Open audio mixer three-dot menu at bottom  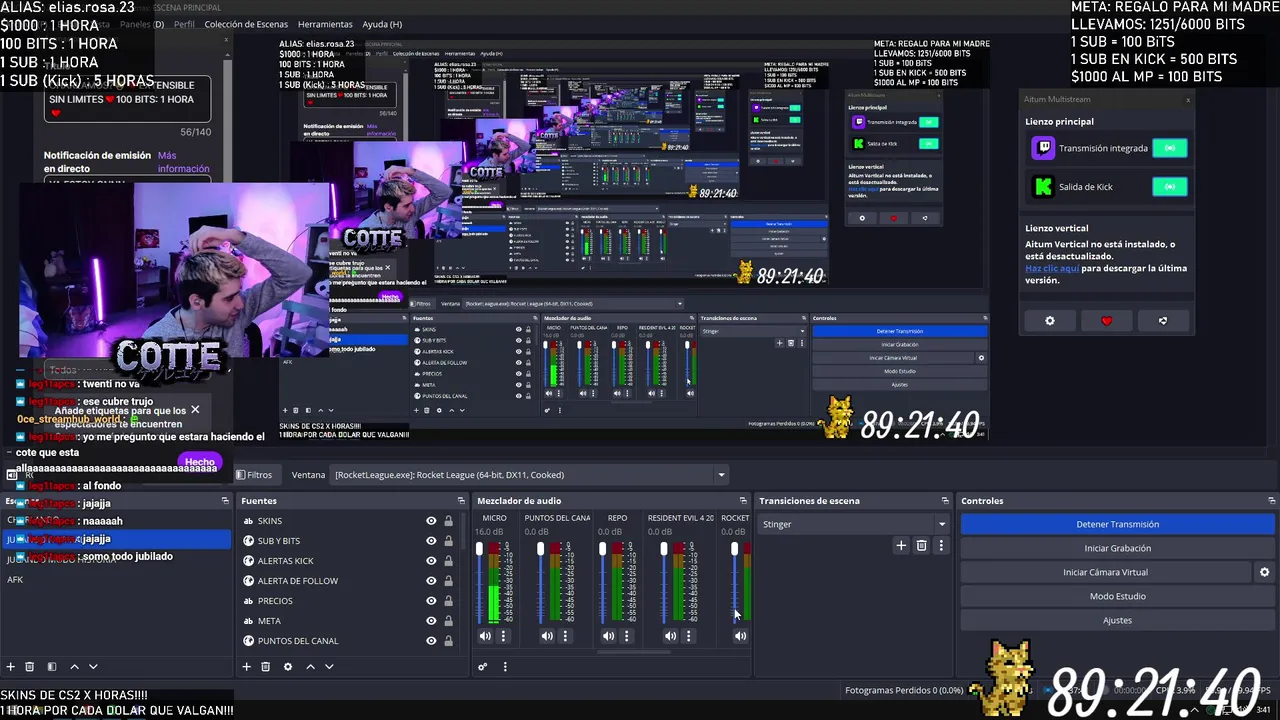[505, 667]
